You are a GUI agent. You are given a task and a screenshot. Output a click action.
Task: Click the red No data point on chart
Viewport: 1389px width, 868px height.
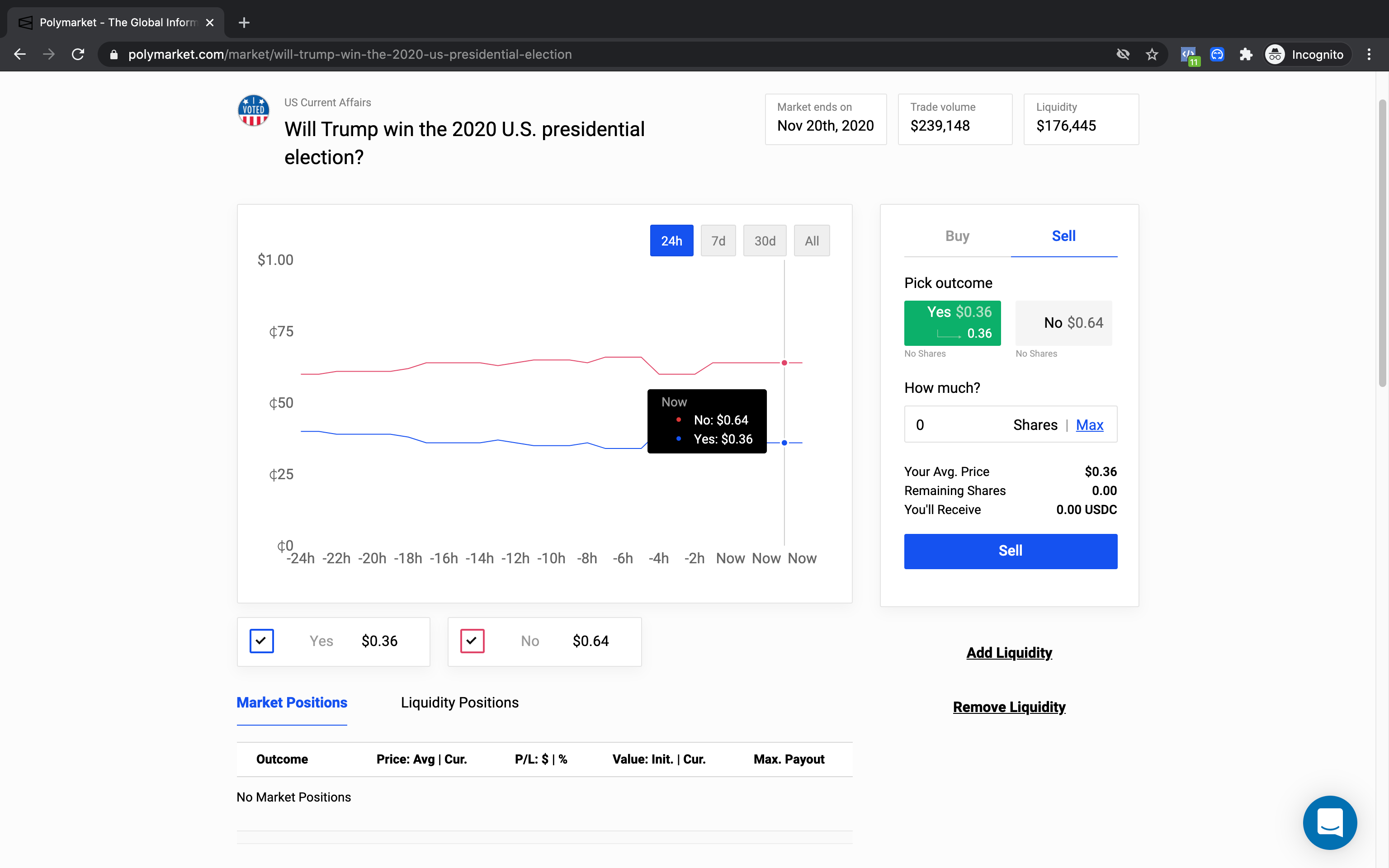(x=784, y=363)
